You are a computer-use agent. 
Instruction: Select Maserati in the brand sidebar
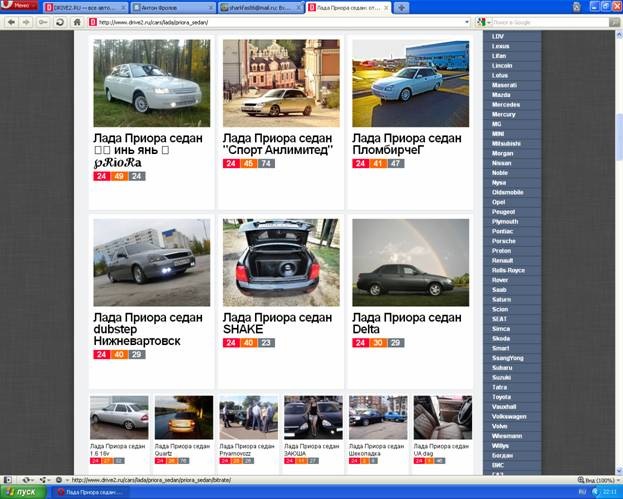(x=504, y=85)
